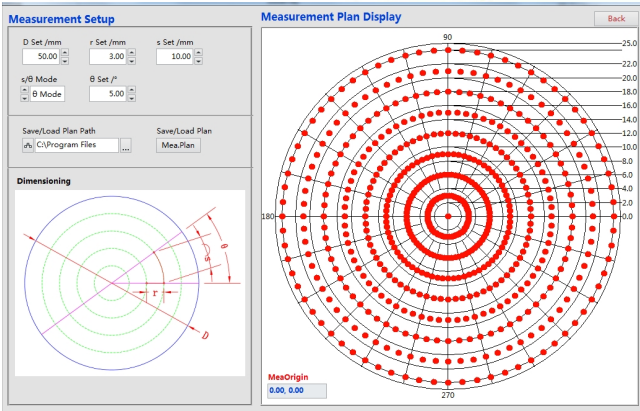
Task: Click the 18.0 radius label
Action: pos(629,92)
